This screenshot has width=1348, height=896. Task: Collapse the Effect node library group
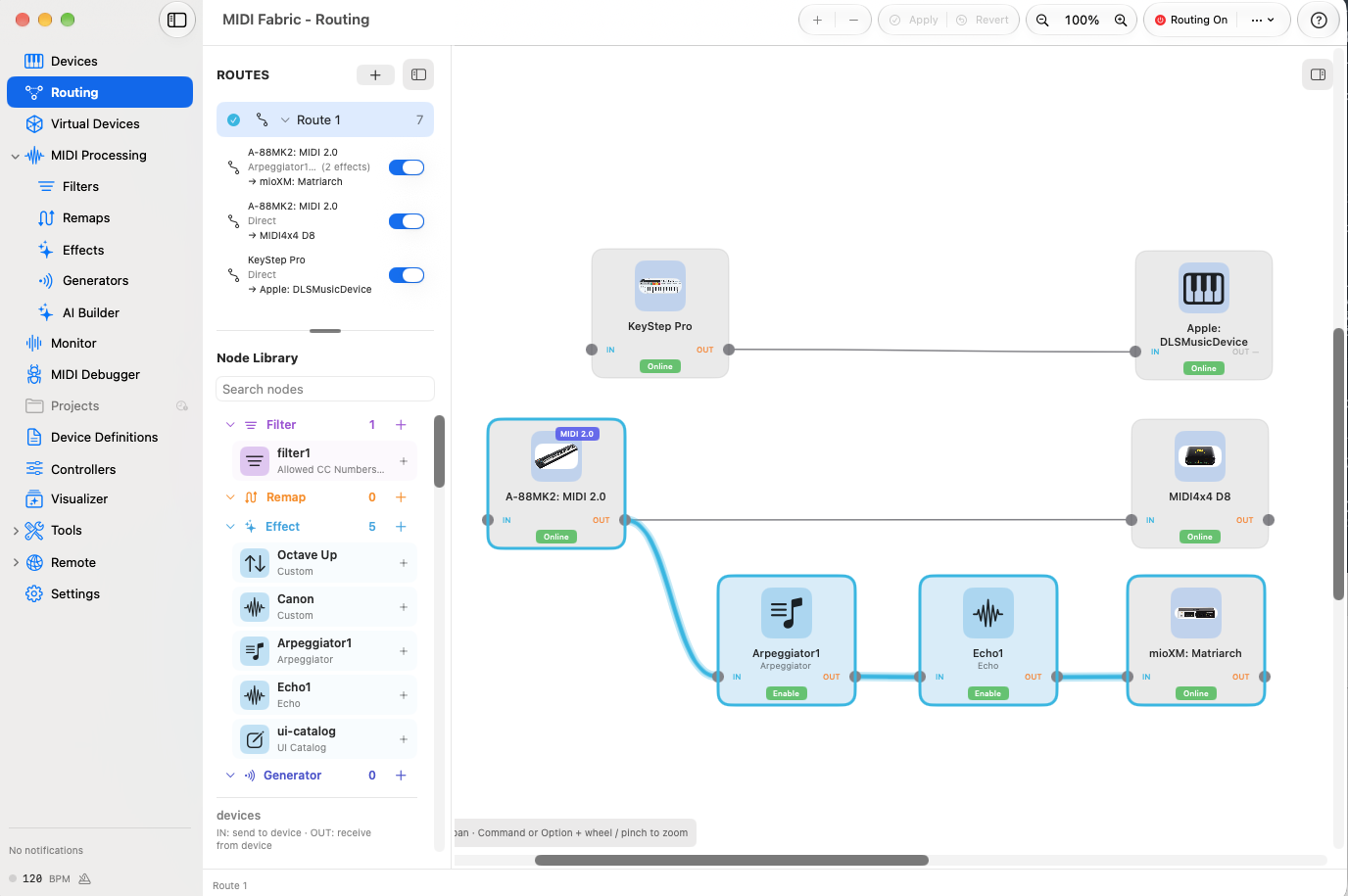point(230,527)
